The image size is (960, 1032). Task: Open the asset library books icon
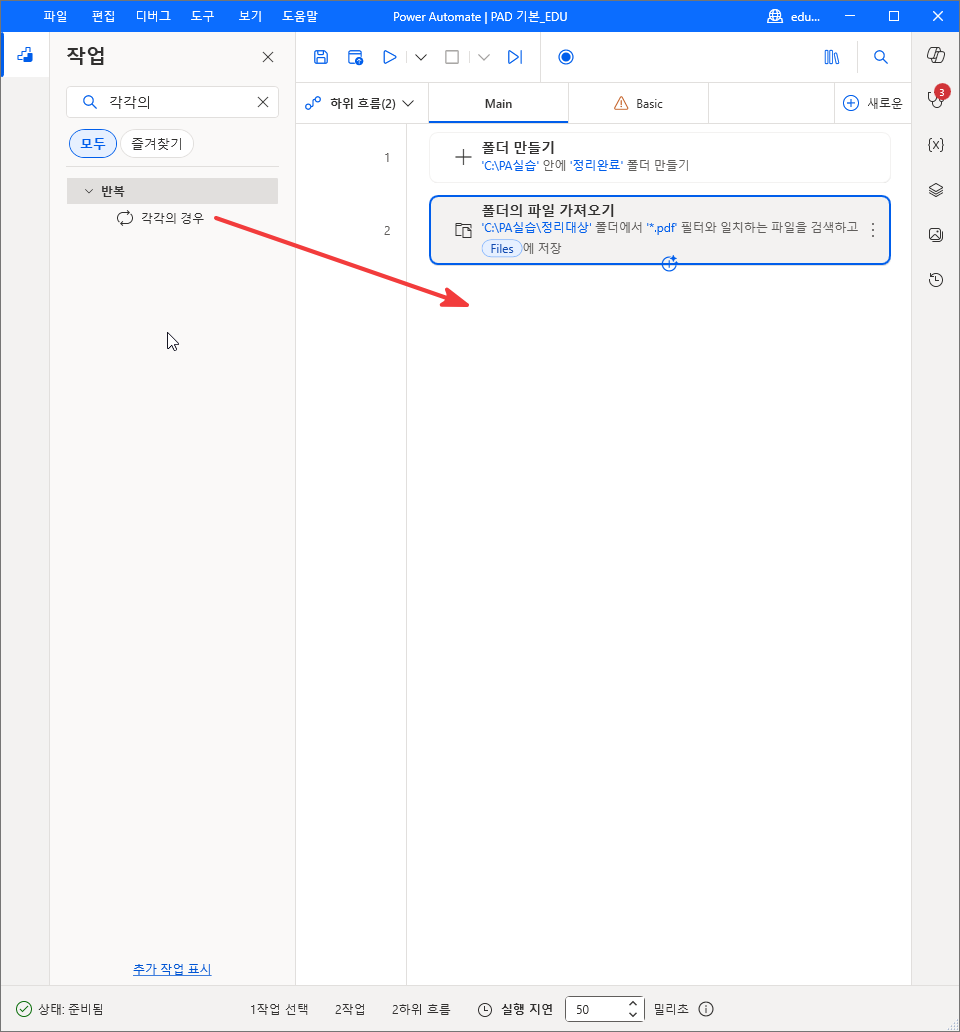[x=832, y=57]
